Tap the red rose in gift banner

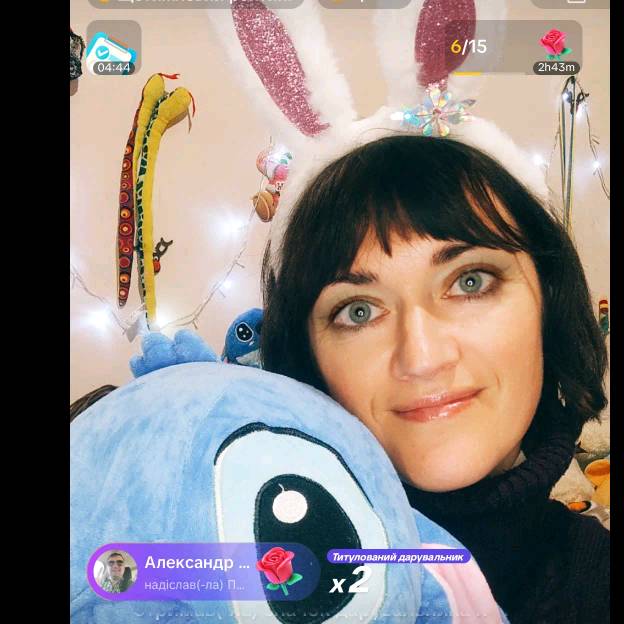[279, 570]
